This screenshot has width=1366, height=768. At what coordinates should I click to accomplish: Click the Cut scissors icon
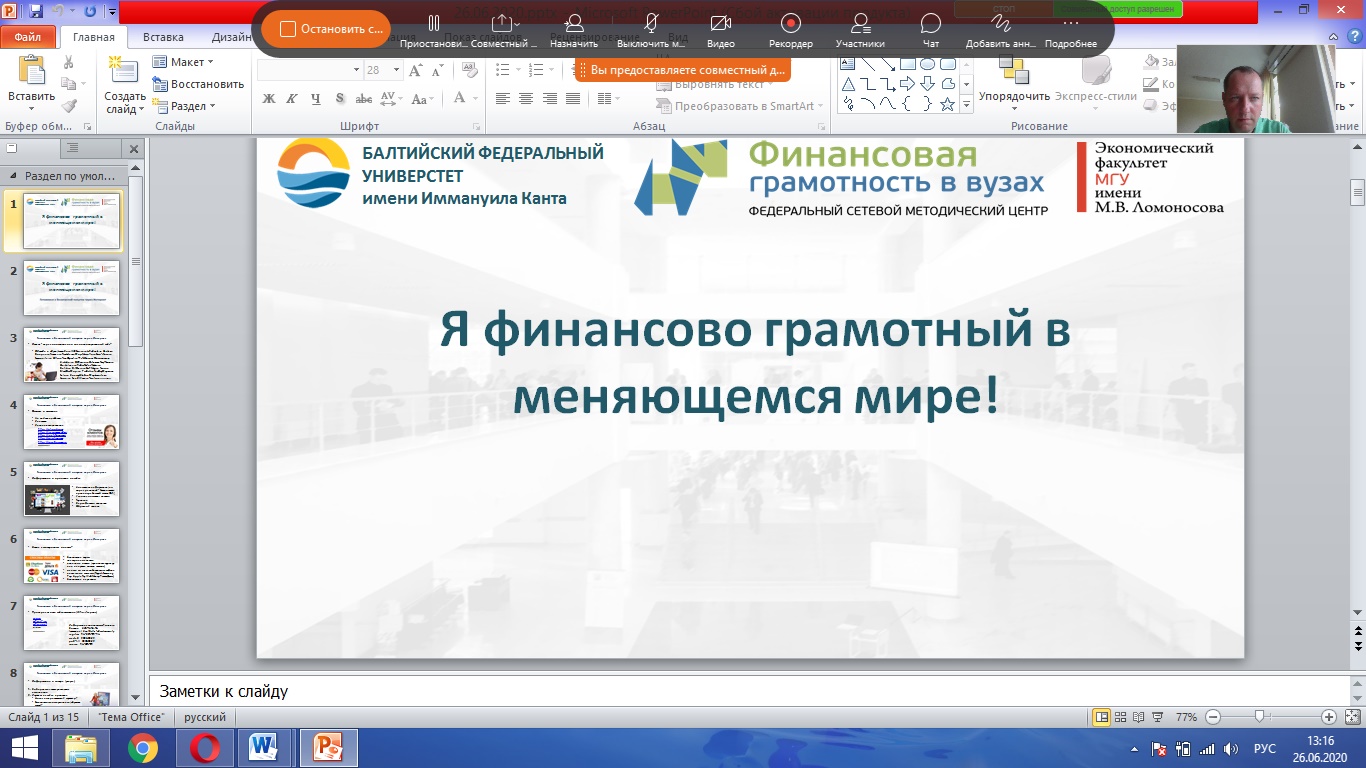tap(69, 62)
